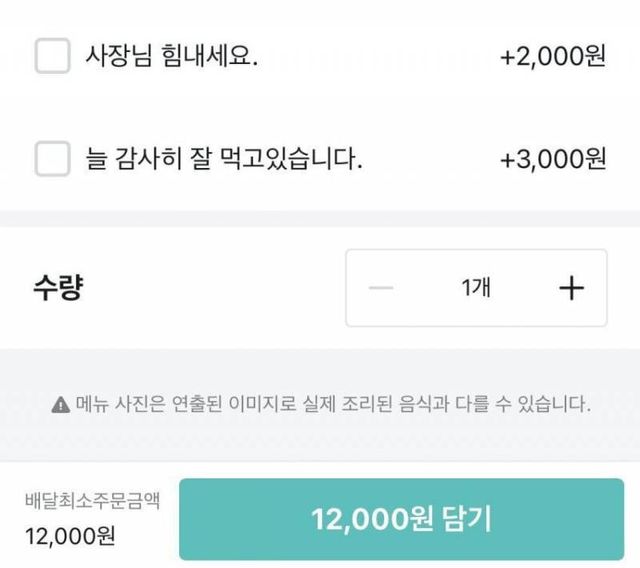Click the blank area between the two options
The height and width of the screenshot is (568, 640).
(x=320, y=108)
